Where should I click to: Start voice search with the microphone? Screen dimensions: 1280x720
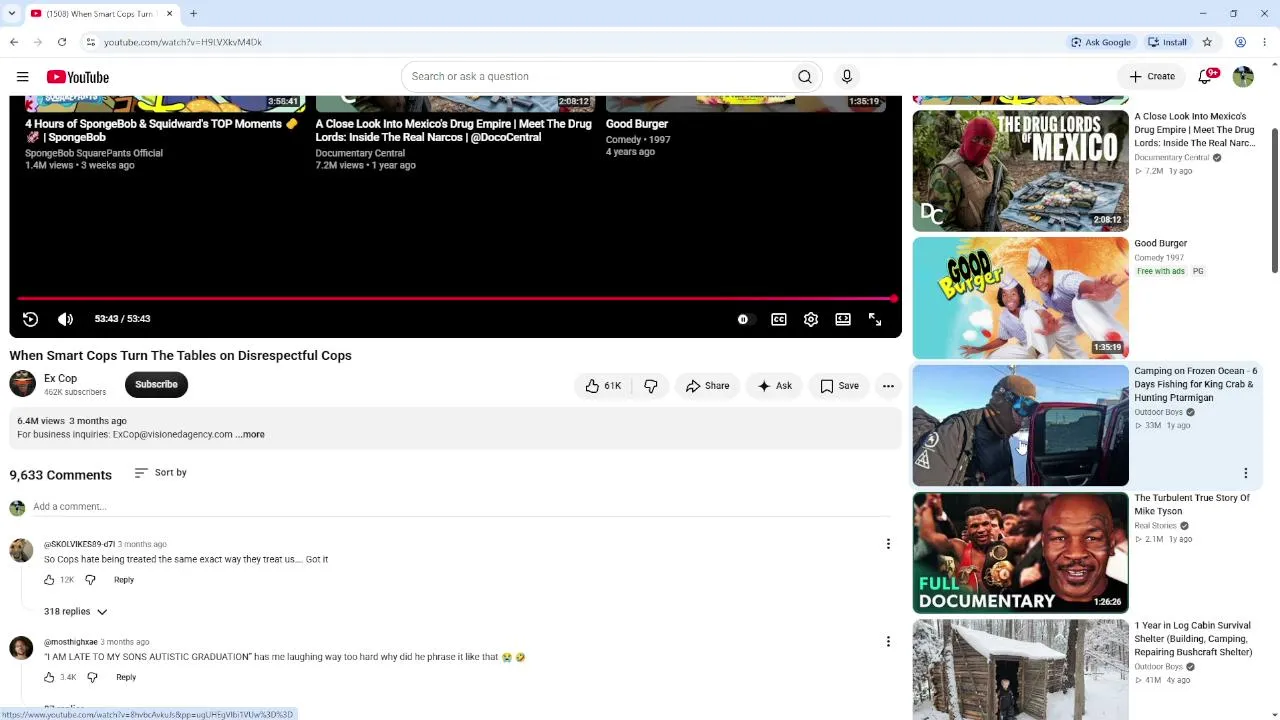846,77
